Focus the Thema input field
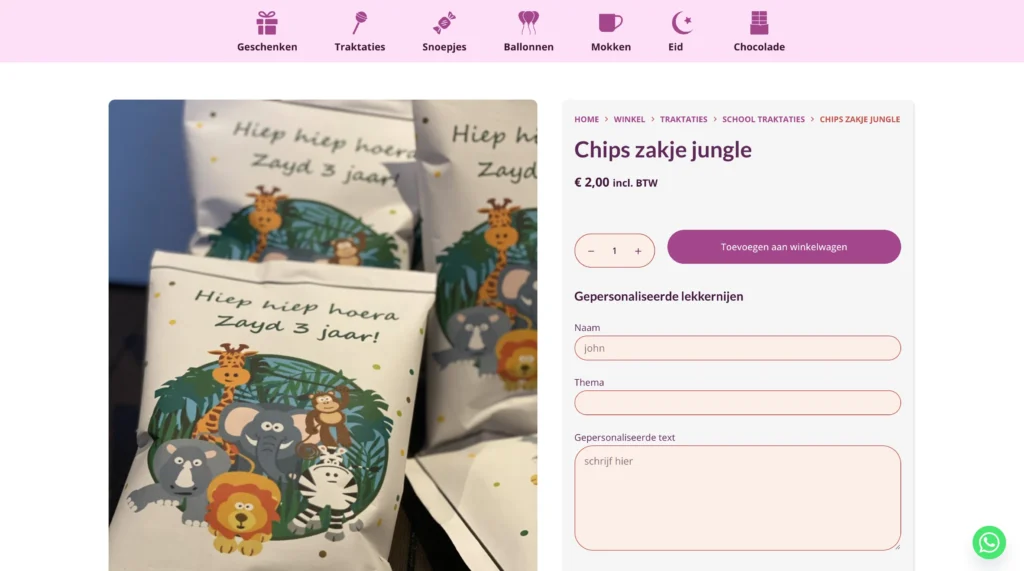Image resolution: width=1024 pixels, height=571 pixels. point(737,402)
